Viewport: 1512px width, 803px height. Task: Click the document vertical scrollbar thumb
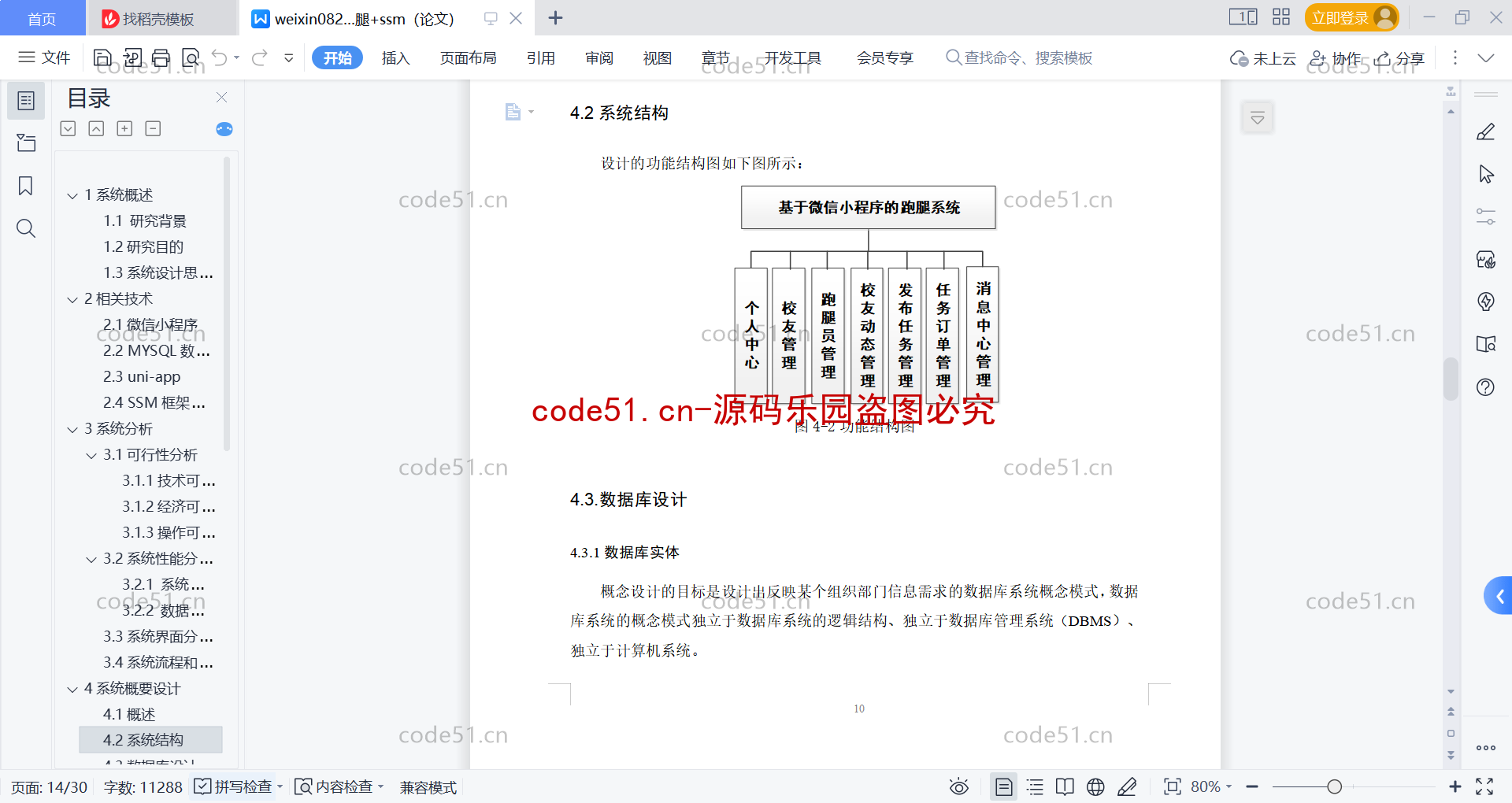pos(1451,379)
